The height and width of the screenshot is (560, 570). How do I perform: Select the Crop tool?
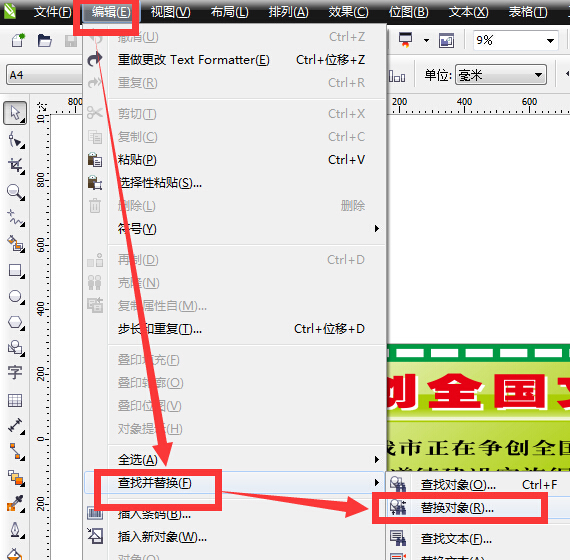pos(15,166)
